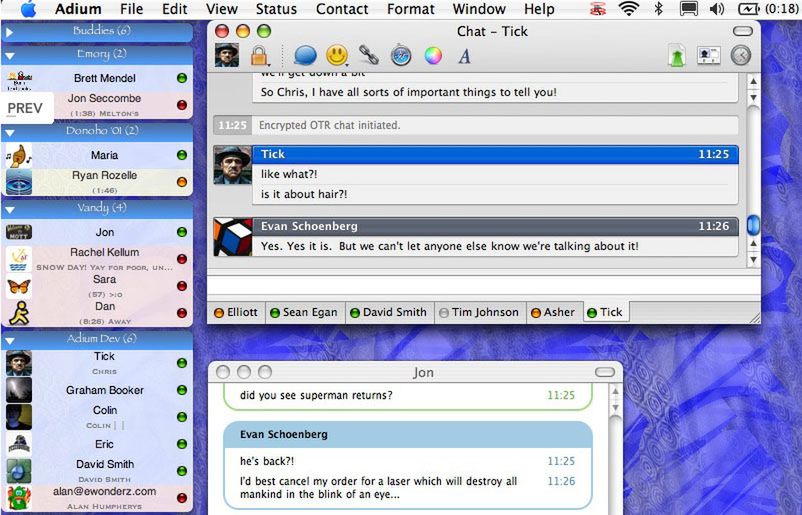Viewport: 802px width, 515px height.
Task: Open the Window menu
Action: (x=479, y=9)
